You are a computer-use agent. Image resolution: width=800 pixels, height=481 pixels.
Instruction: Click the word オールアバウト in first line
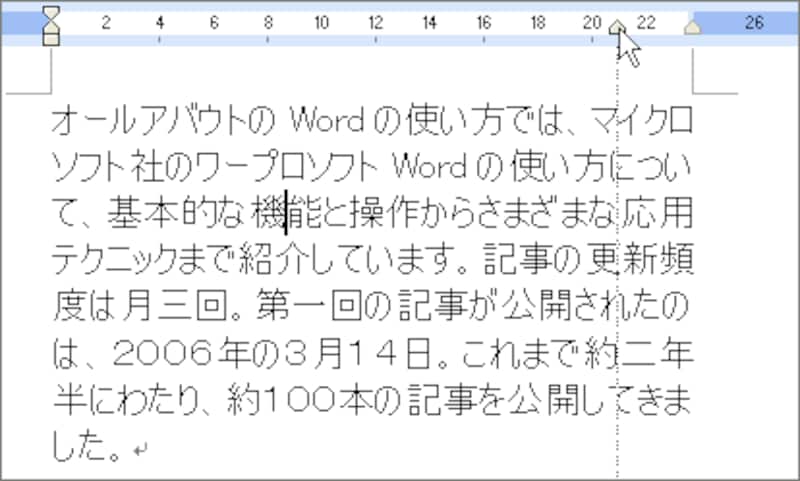pos(152,120)
